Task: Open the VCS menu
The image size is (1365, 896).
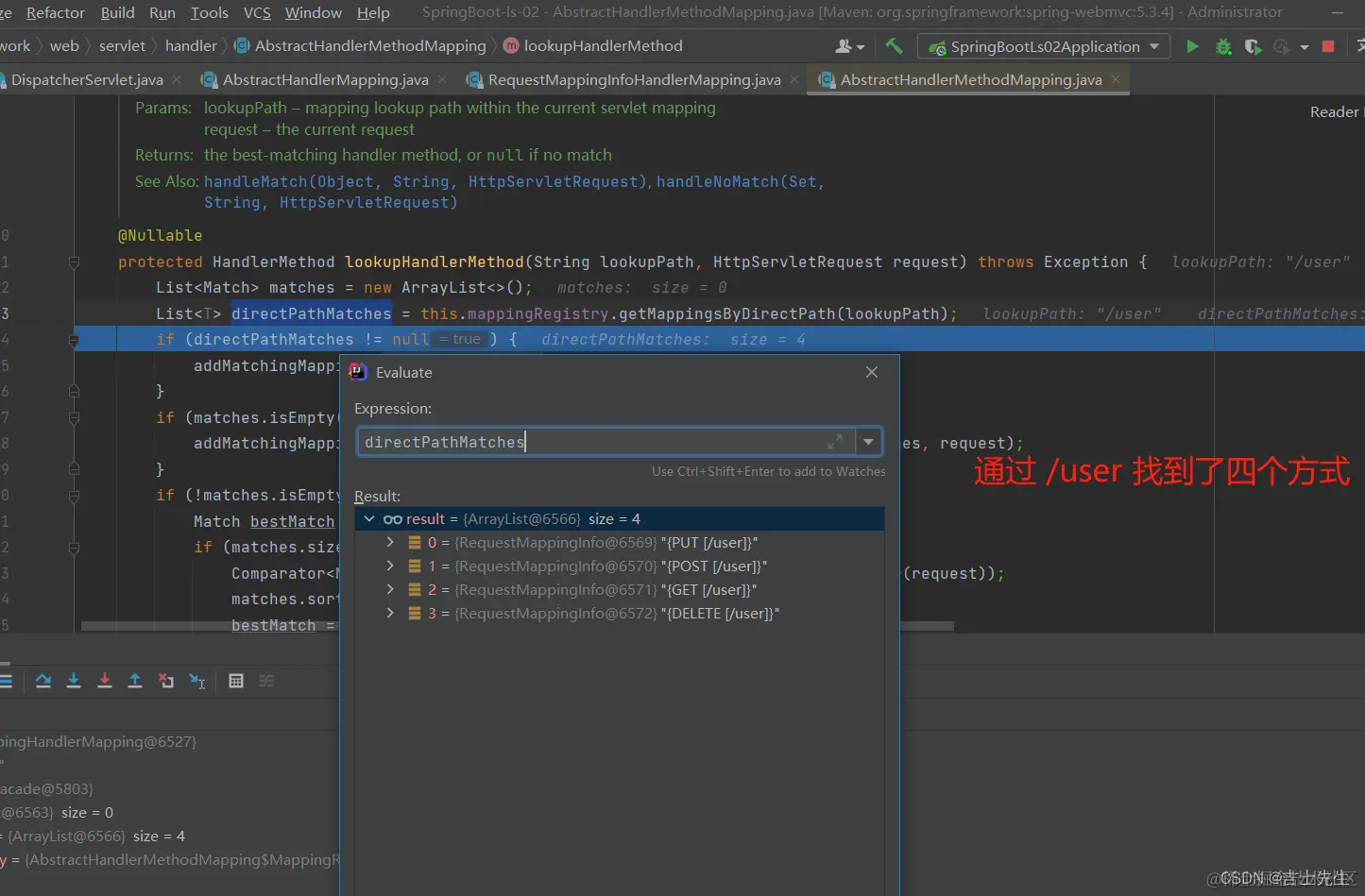Action: tap(257, 12)
